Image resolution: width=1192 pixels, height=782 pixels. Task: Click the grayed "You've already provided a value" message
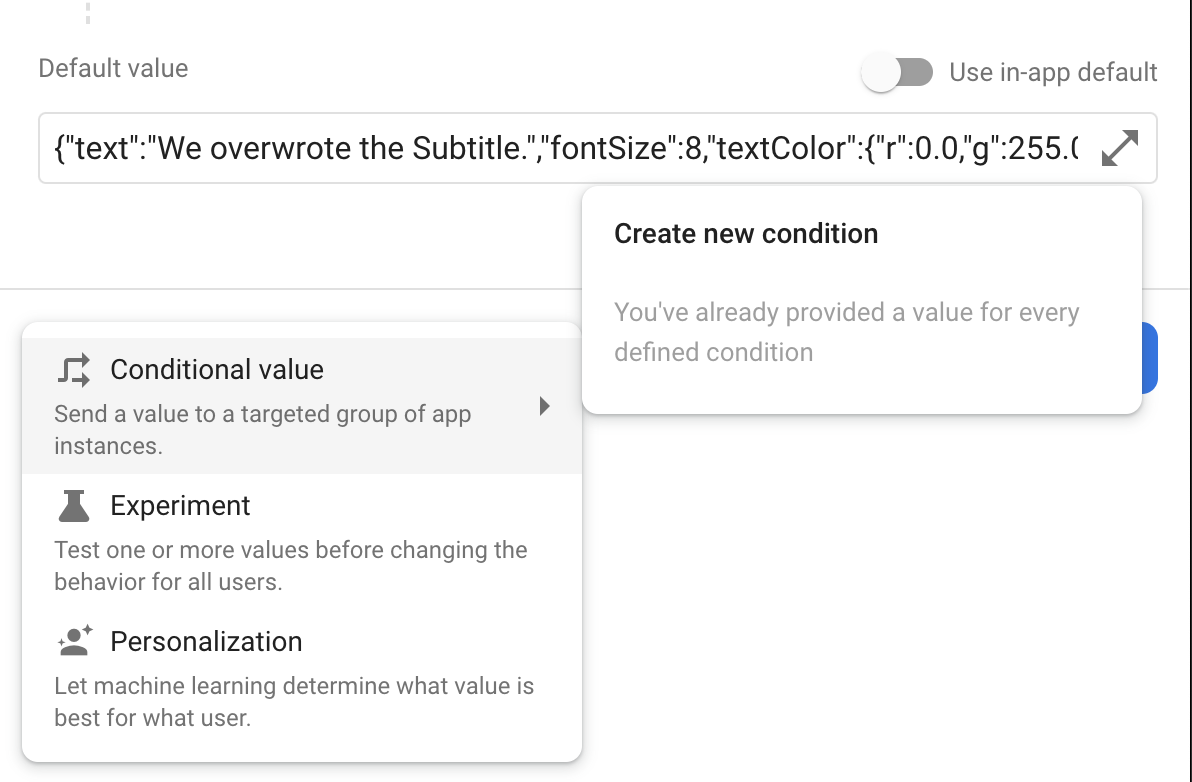pos(846,332)
